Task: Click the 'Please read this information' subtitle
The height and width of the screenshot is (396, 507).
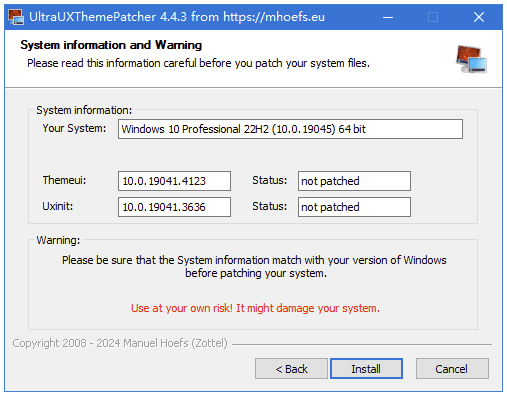Action: point(198,63)
